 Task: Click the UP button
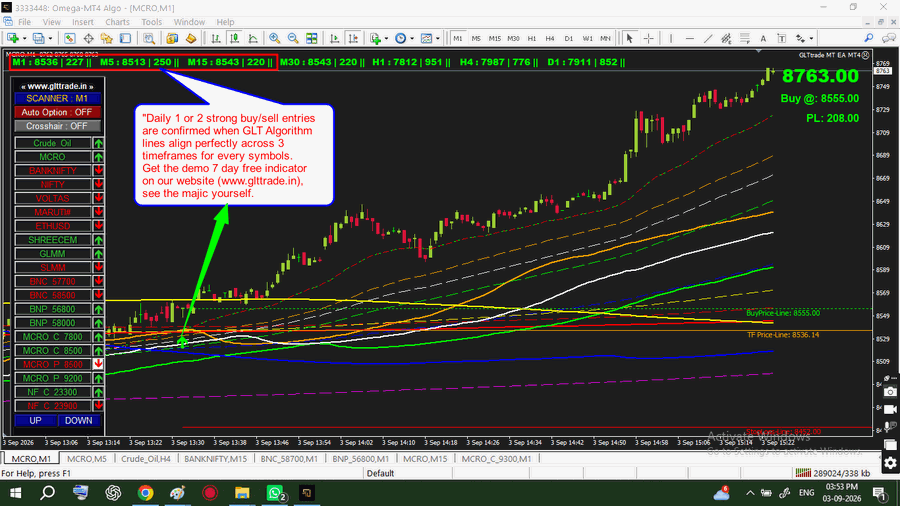coord(36,421)
